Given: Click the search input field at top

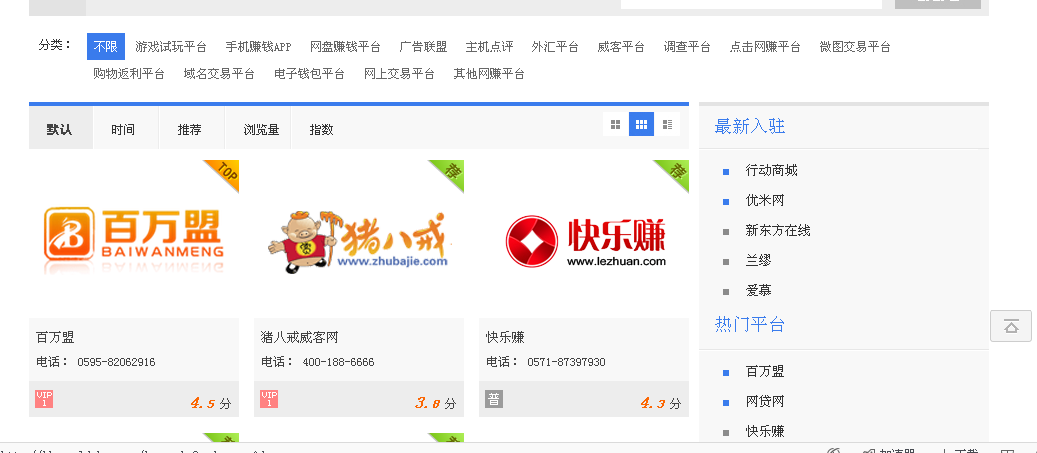Looking at the screenshot, I should click(x=751, y=4).
